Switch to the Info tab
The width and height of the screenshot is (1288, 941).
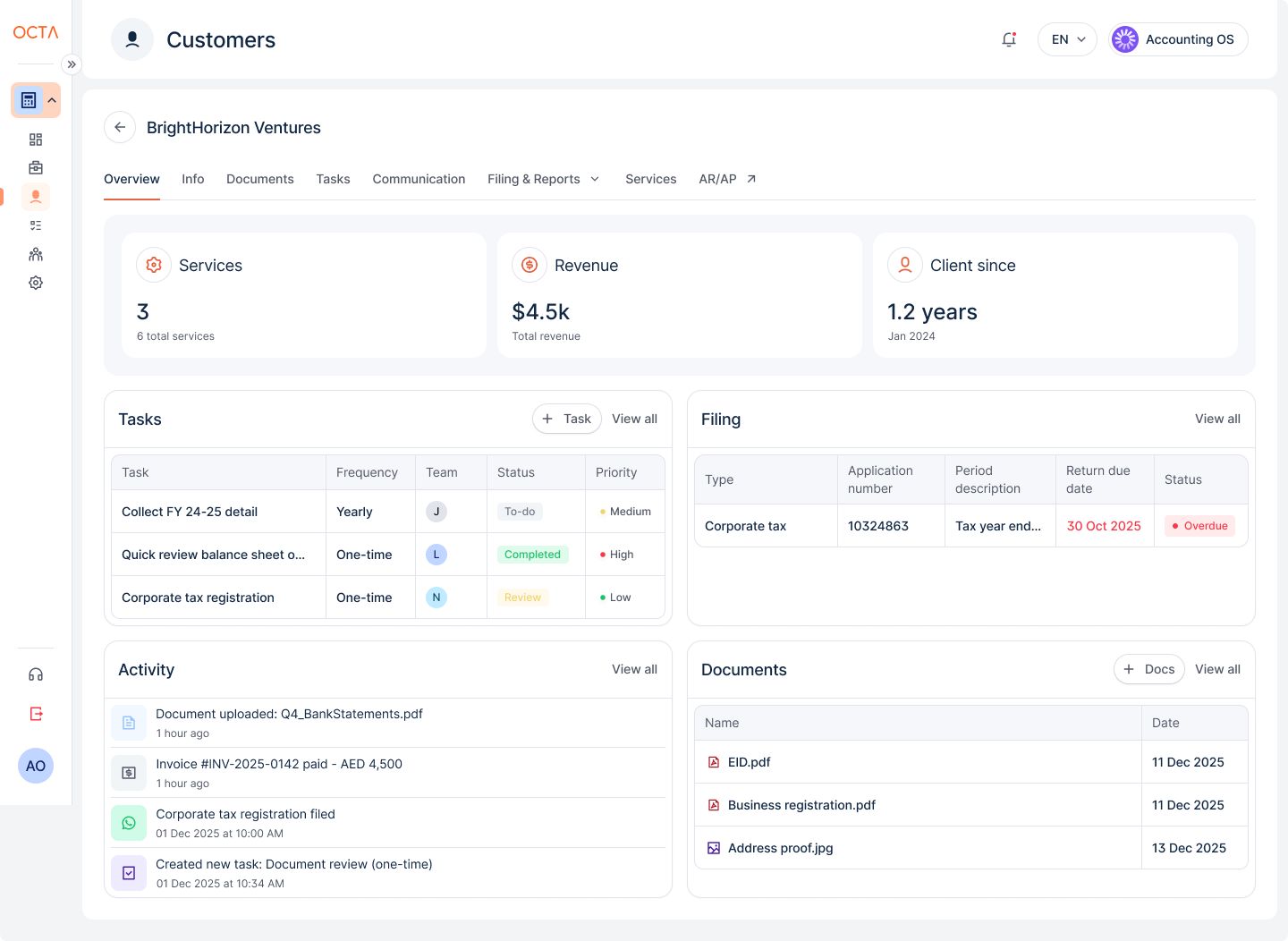tap(193, 179)
